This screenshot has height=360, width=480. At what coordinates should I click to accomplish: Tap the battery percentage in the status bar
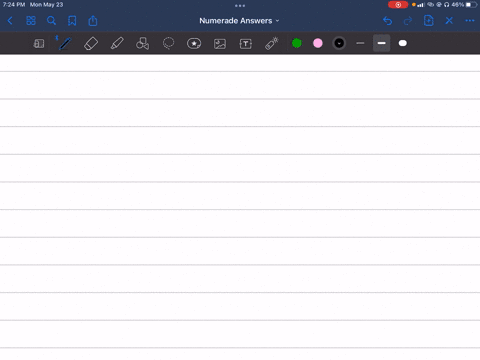[x=458, y=5]
